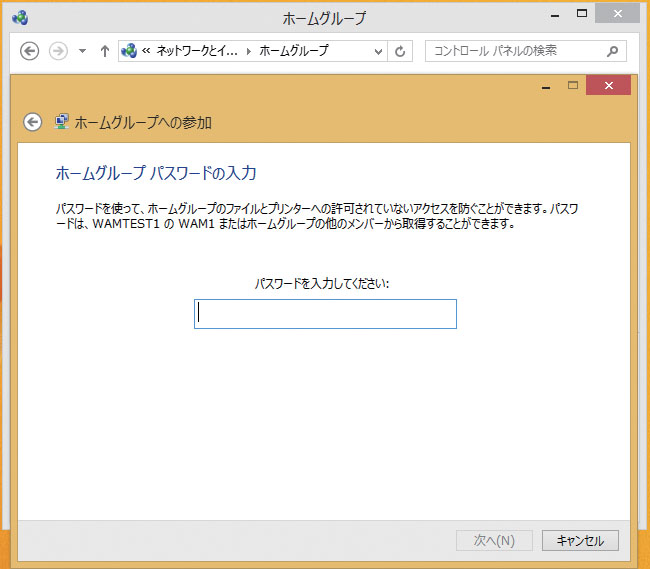Select the ネットワークとイ... breadcrumb

[197, 51]
